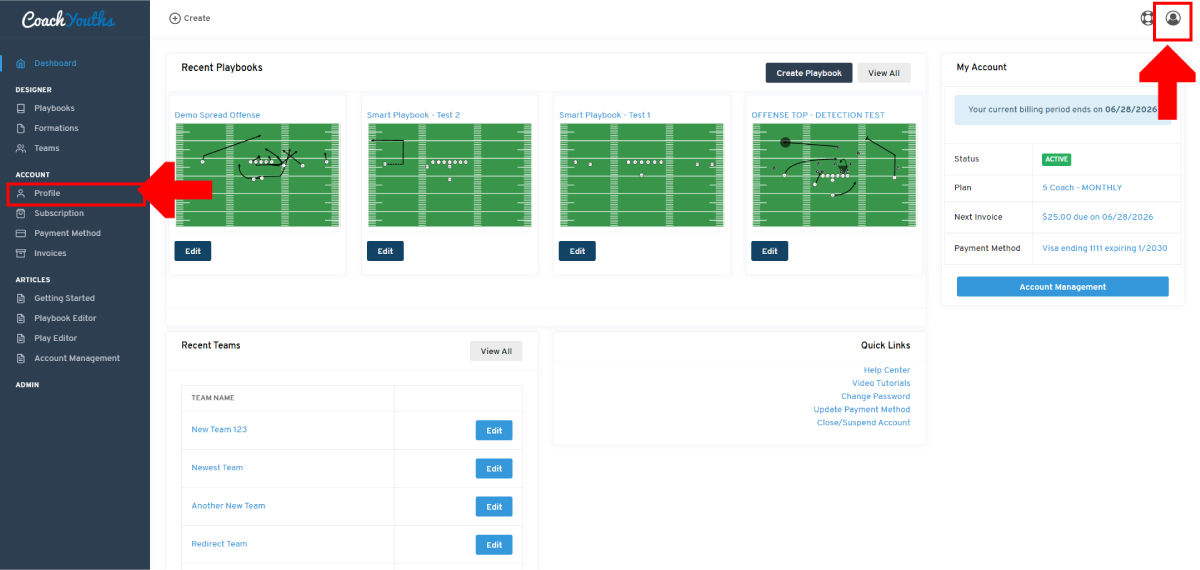This screenshot has width=1200, height=570.
Task: Edit the Demo Spread Offense playbook
Action: coord(193,251)
